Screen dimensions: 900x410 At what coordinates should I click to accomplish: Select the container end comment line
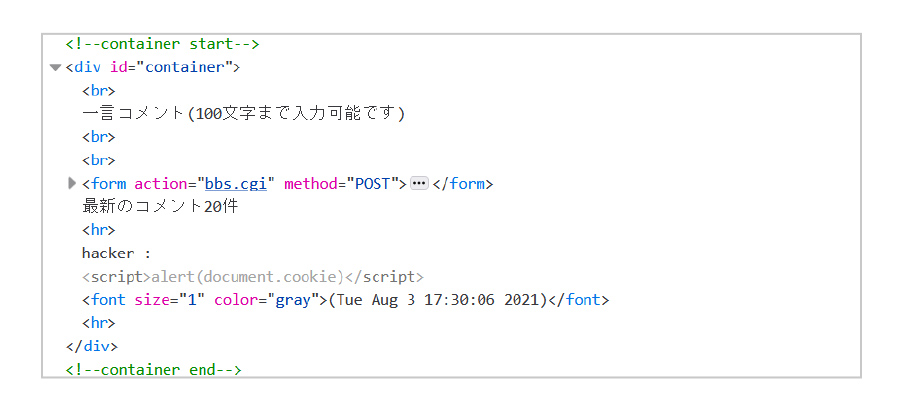click(x=153, y=370)
